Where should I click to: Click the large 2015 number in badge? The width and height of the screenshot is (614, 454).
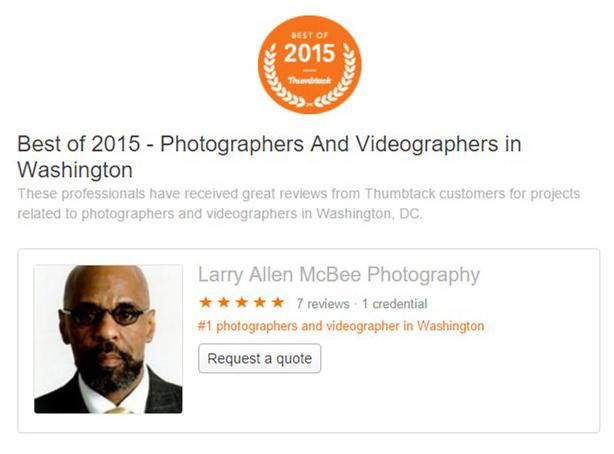click(309, 53)
